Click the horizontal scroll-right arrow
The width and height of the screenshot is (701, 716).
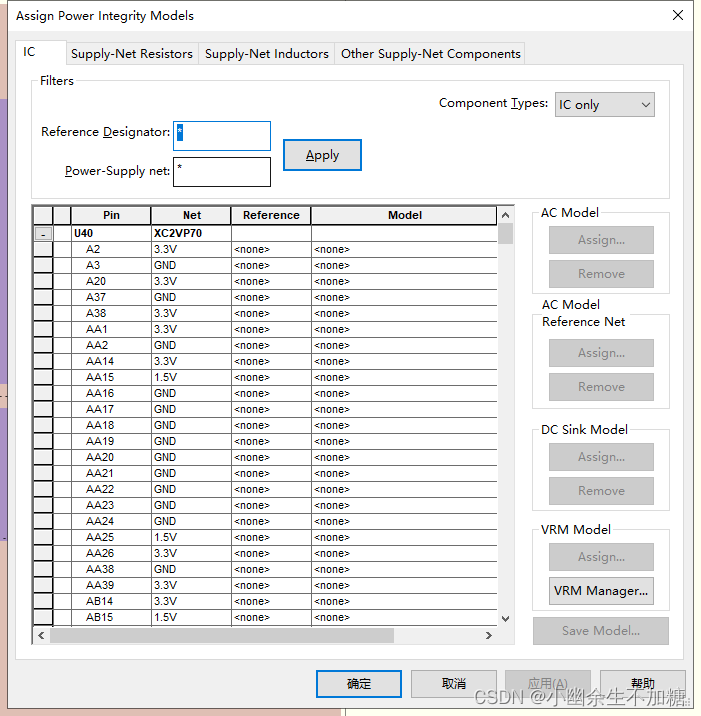tap(489, 635)
